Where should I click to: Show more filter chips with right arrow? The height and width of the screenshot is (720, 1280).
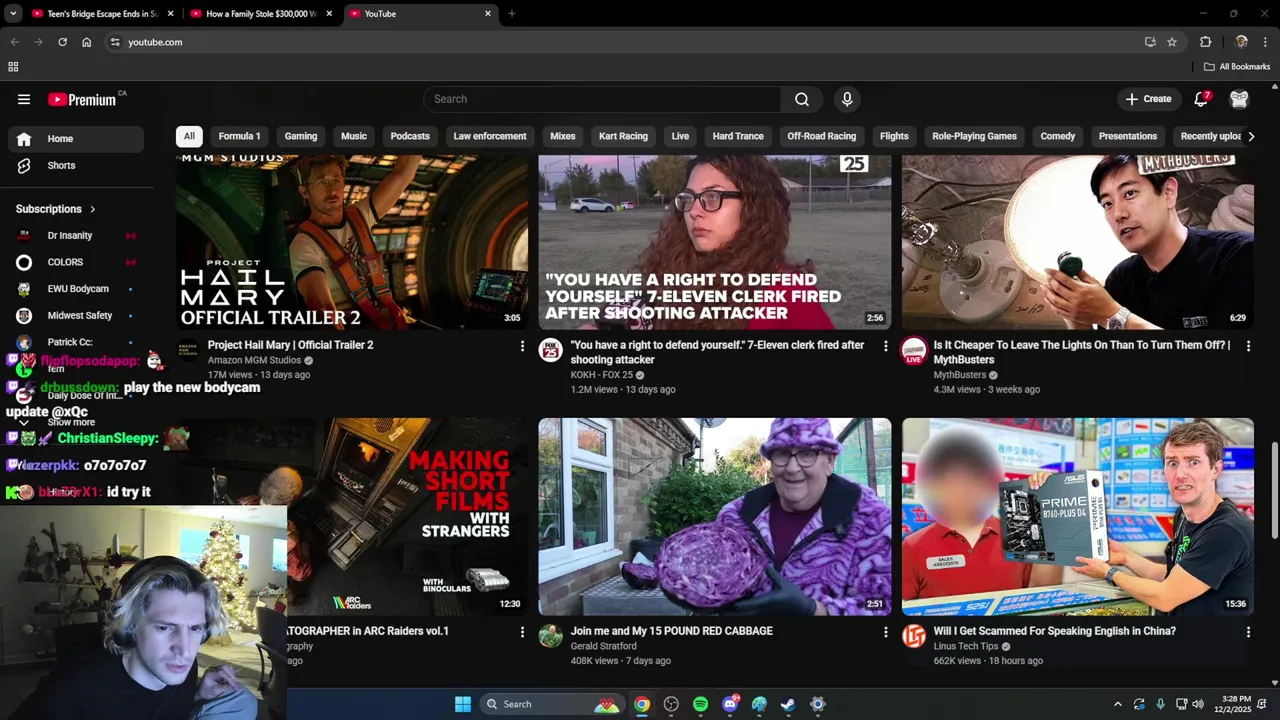click(x=1250, y=136)
